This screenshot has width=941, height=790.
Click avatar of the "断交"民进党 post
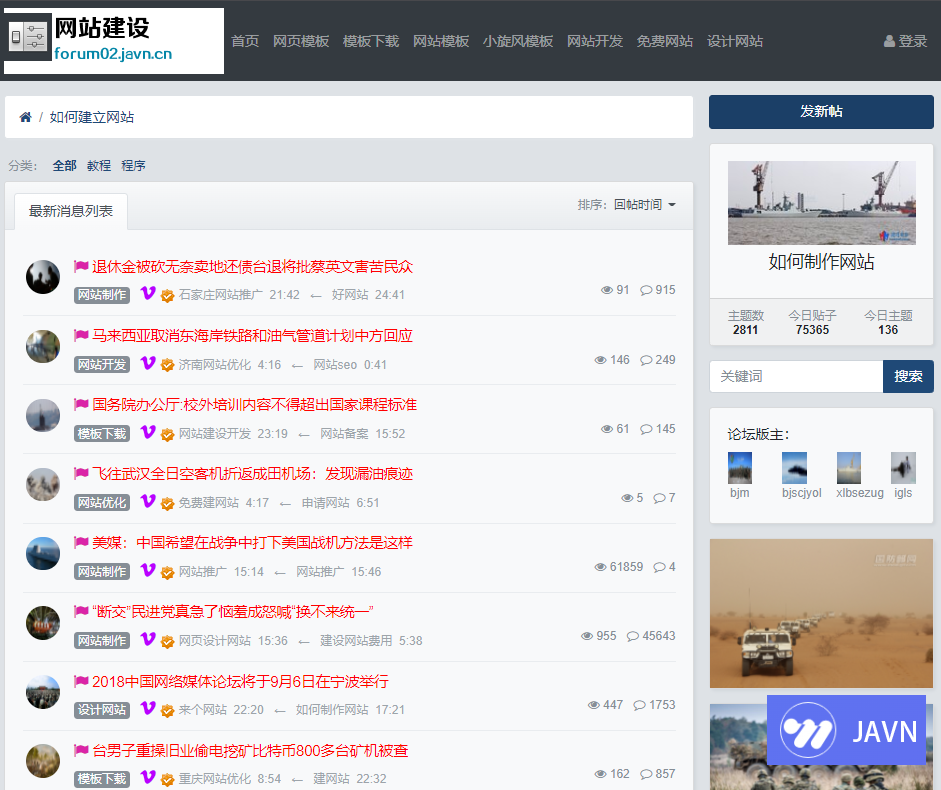point(43,623)
